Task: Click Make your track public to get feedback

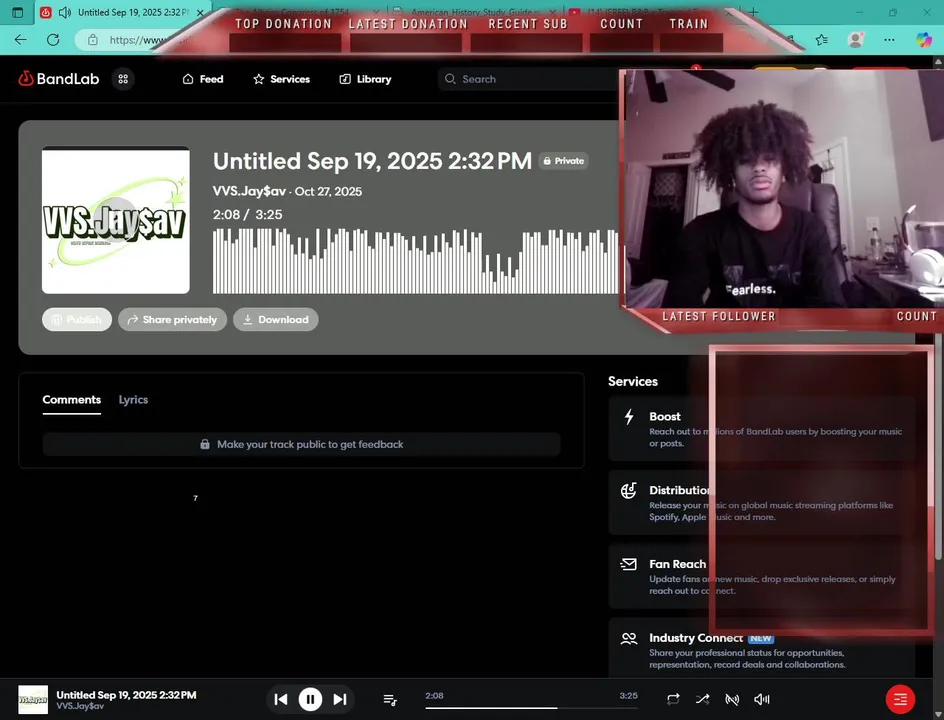Action: pyautogui.click(x=301, y=444)
